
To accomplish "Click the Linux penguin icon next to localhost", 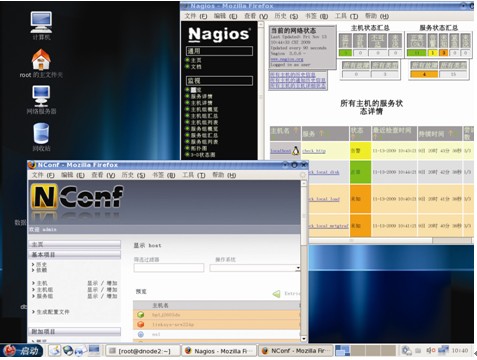I will pyautogui.click(x=296, y=151).
